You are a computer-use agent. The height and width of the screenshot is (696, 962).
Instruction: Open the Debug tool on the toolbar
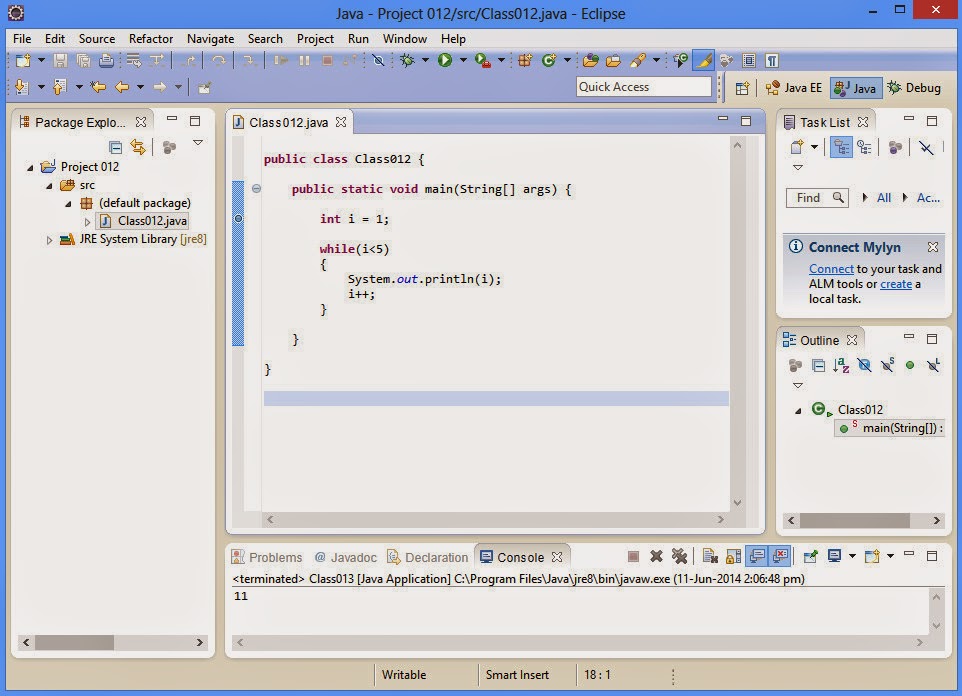tap(406, 58)
